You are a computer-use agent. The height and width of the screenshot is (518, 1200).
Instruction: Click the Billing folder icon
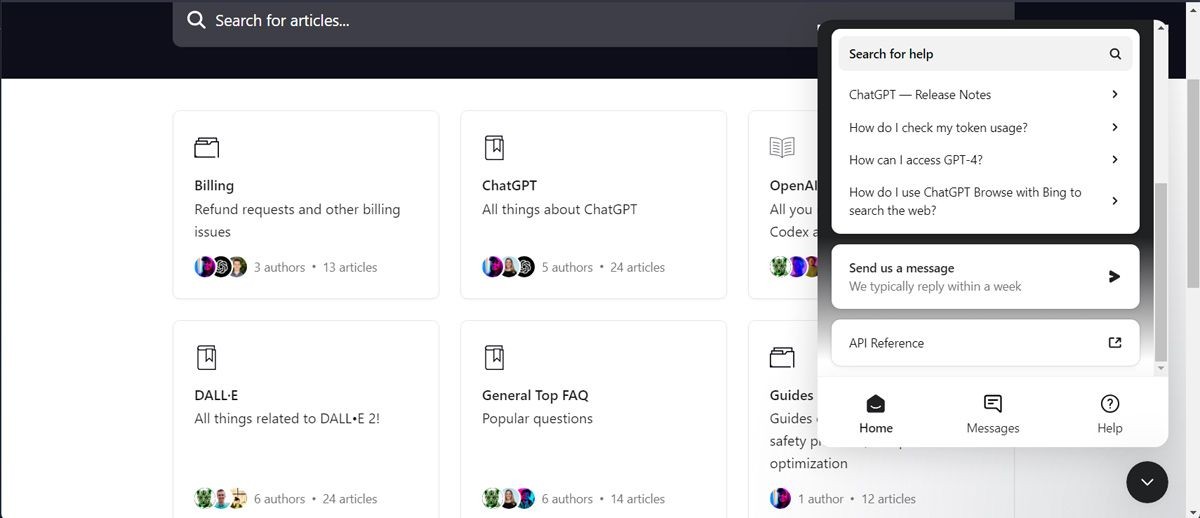click(206, 148)
